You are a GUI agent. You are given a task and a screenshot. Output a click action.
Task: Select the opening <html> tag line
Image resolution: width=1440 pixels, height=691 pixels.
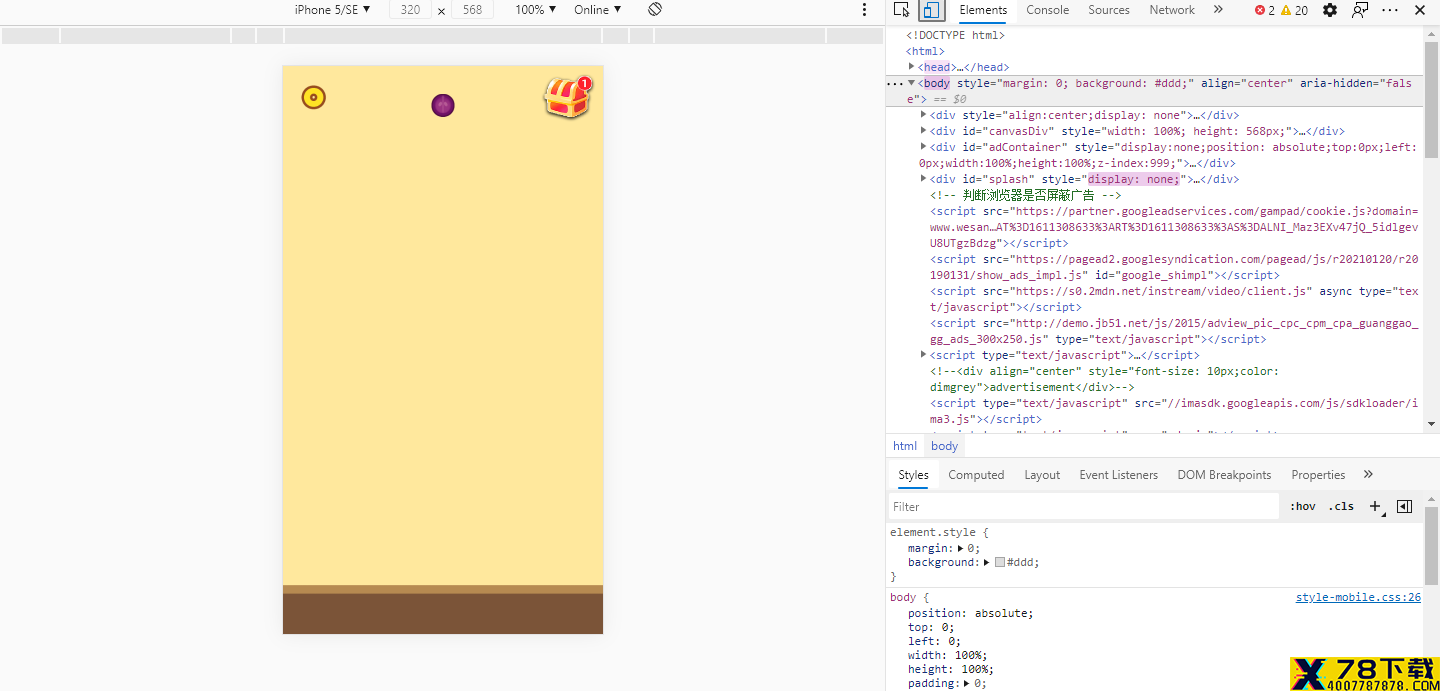click(925, 51)
